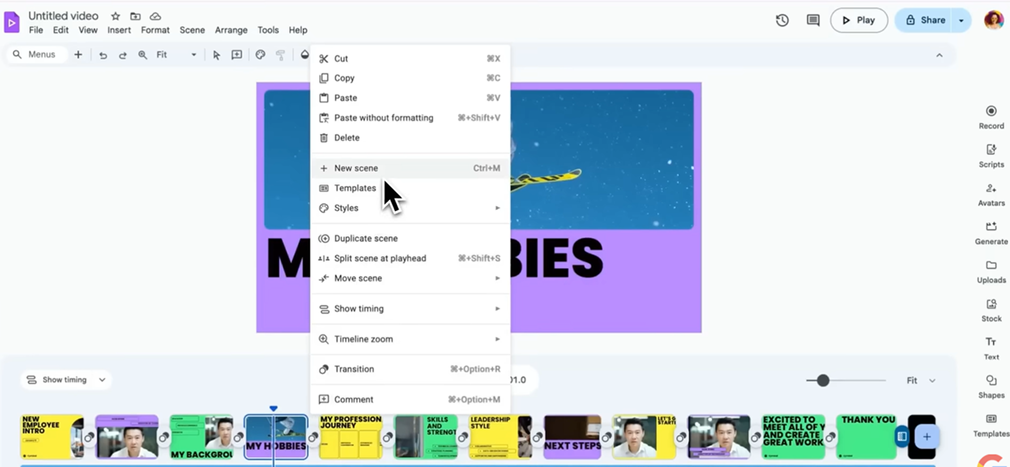Open the Uploads sidebar panel
The height and width of the screenshot is (467, 1010).
[x=991, y=271]
